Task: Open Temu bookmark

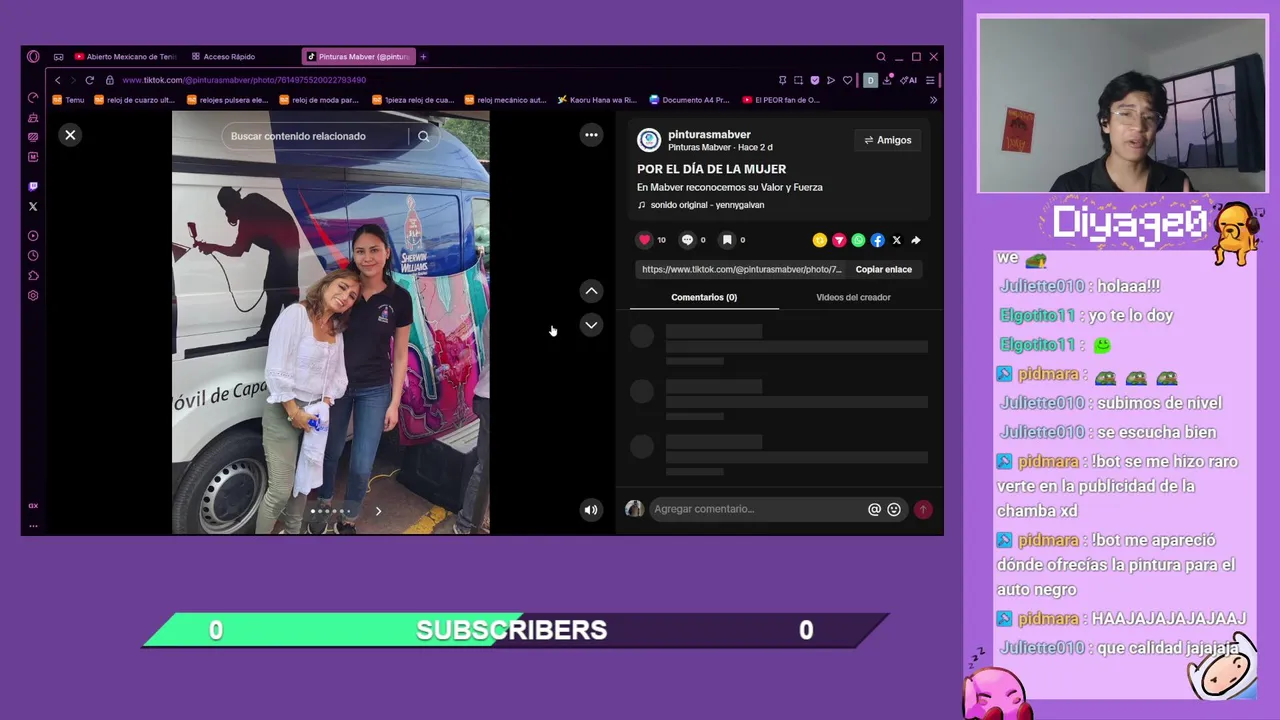Action: coord(69,100)
